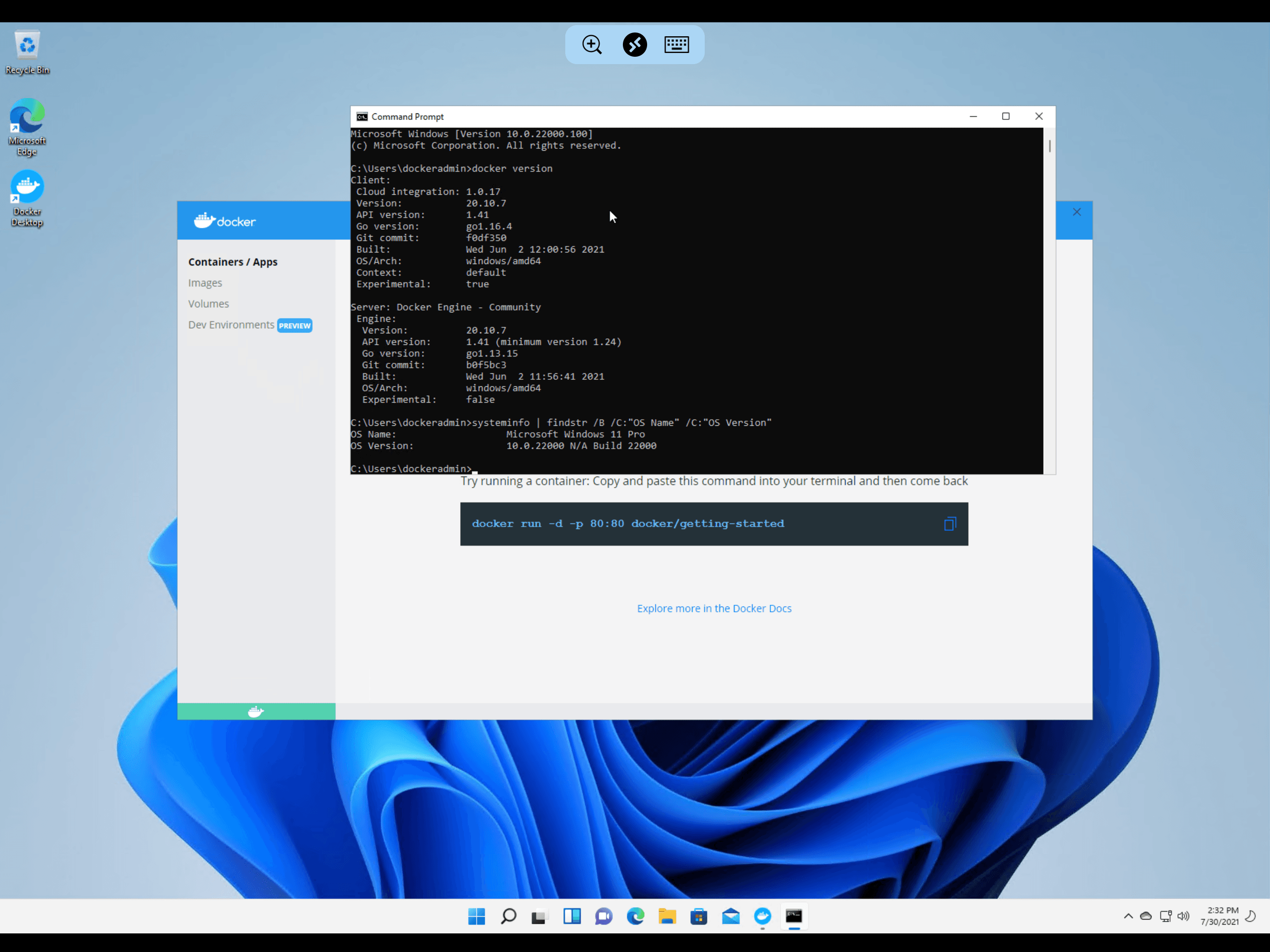Open Volumes in Docker sidebar
1270x952 pixels.
[208, 304]
